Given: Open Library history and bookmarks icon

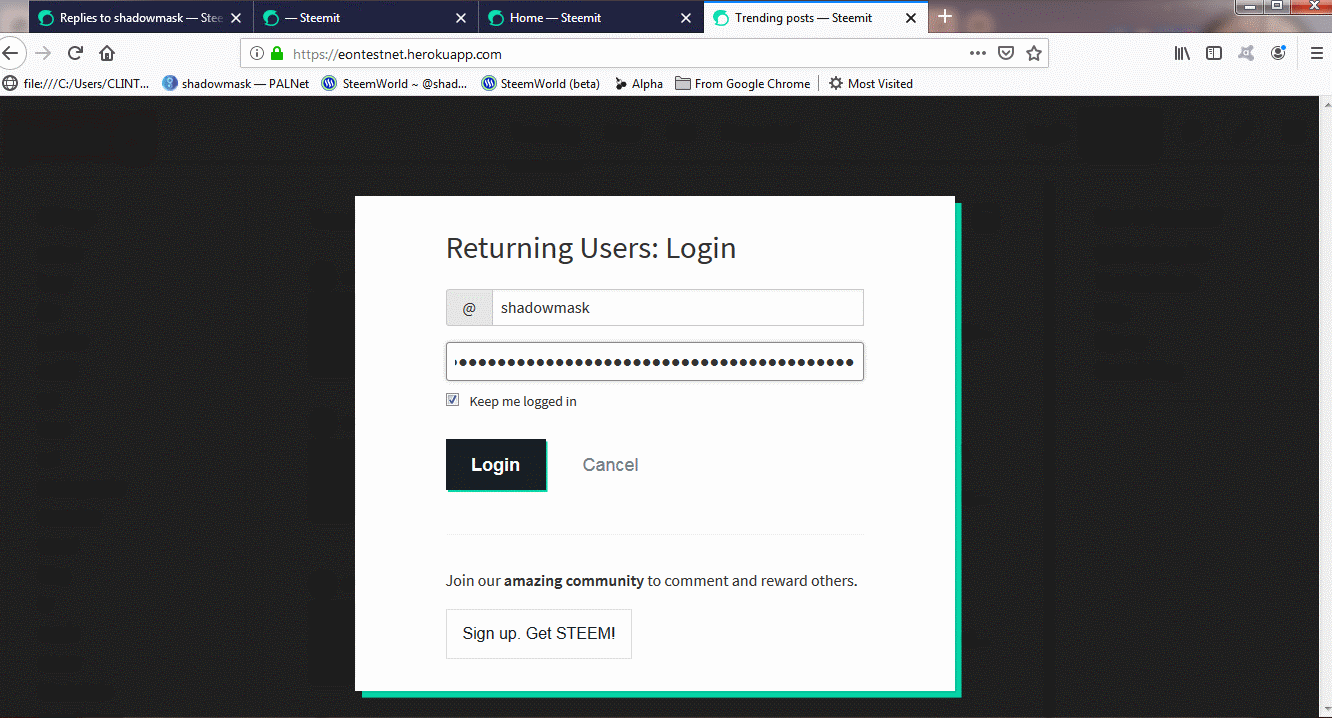Looking at the screenshot, I should click(x=1182, y=54).
